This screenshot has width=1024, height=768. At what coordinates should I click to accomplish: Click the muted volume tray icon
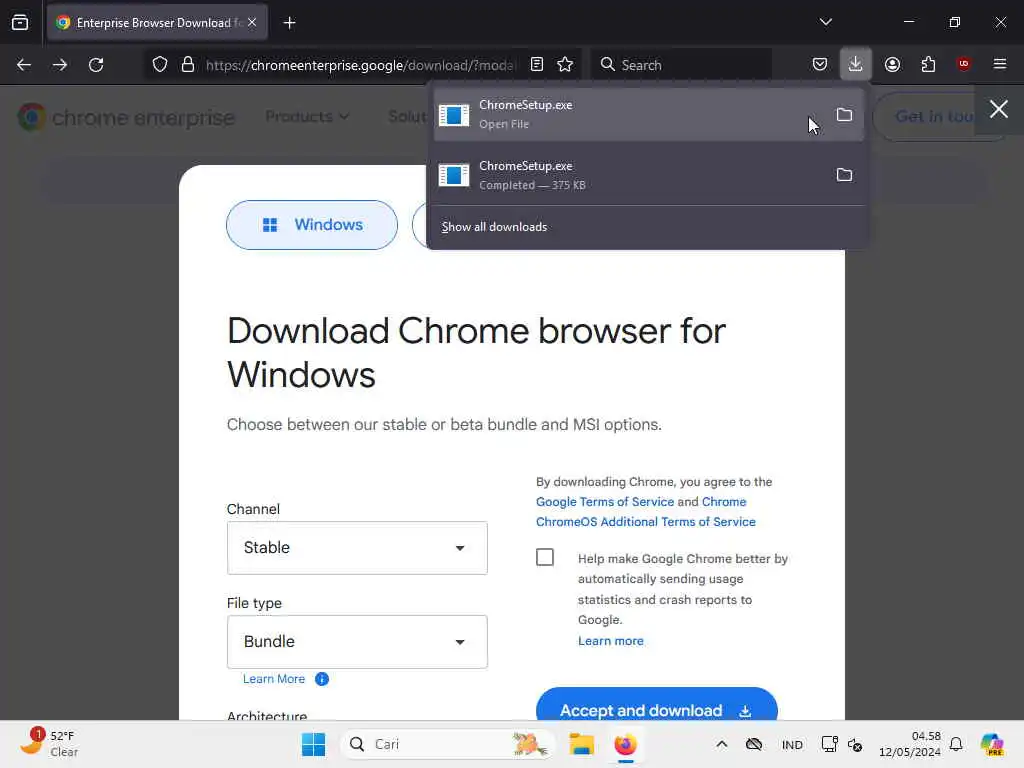pos(855,744)
